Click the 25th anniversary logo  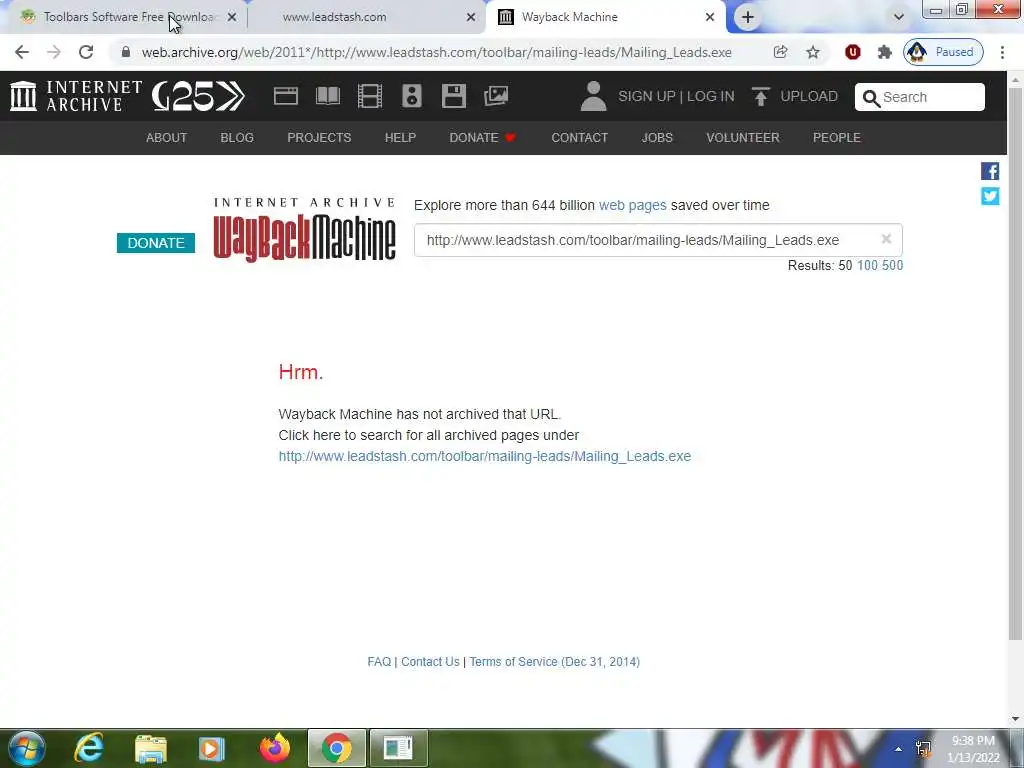[198, 96]
